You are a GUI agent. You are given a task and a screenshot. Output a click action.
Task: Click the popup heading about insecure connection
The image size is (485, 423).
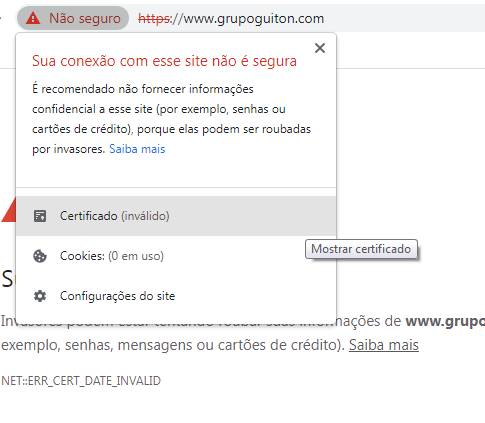click(164, 61)
